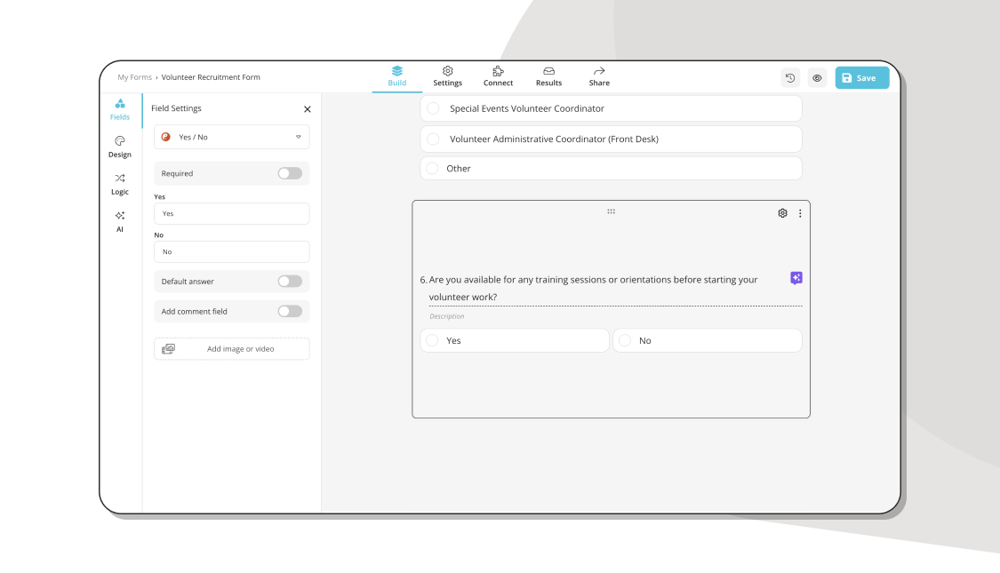Screen dimensions: 1000x573
Task: Go to the Results tab
Action: [x=548, y=76]
